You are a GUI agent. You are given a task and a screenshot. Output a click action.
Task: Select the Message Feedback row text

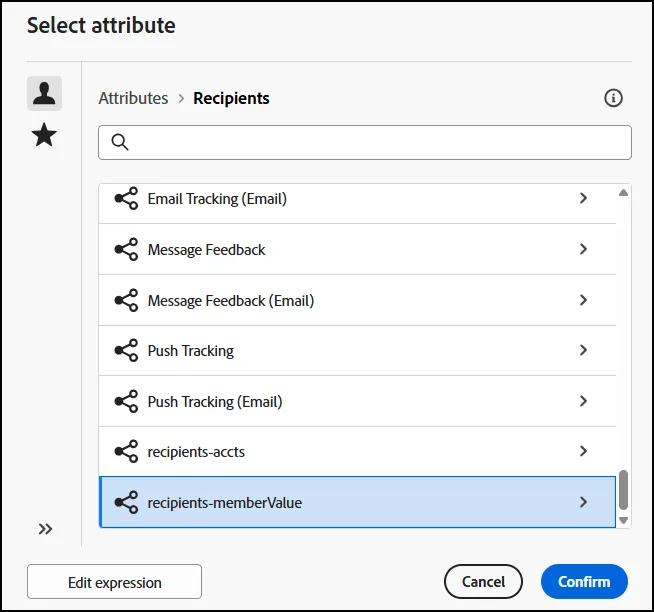click(x=206, y=249)
